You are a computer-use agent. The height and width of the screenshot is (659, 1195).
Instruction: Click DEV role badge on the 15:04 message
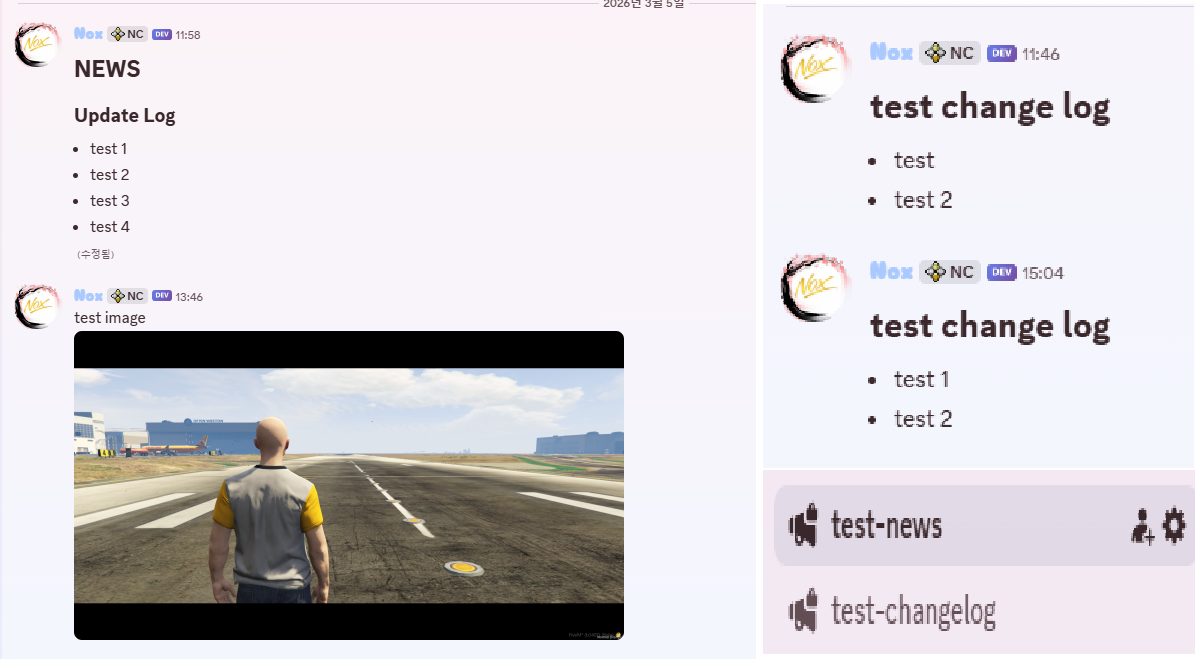pos(1001,272)
